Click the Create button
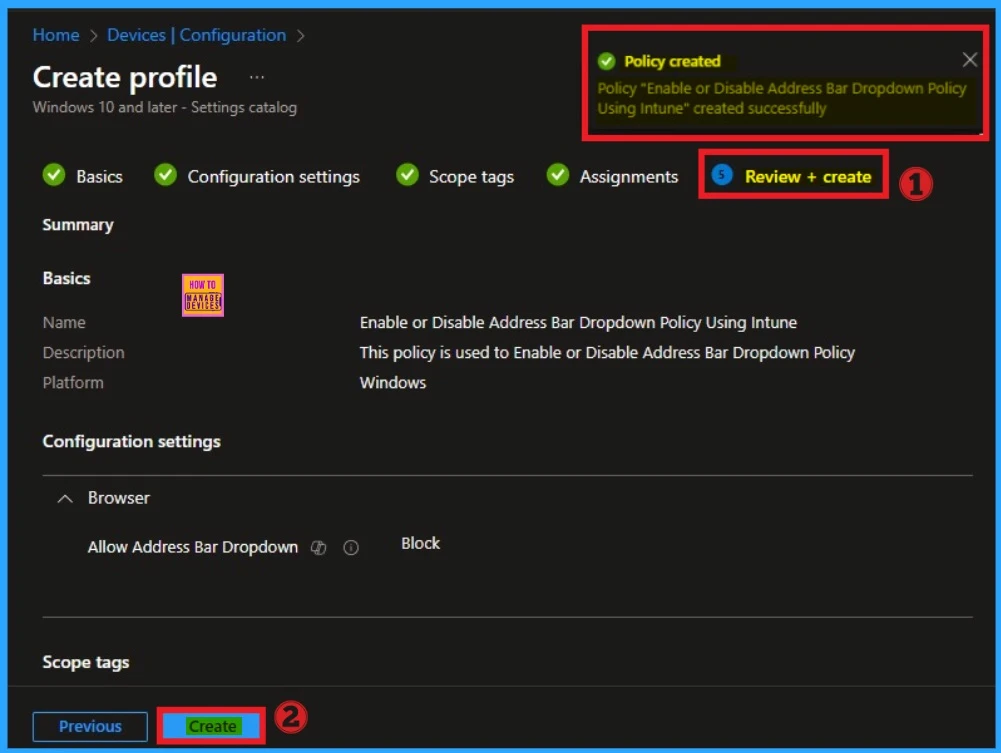The height and width of the screenshot is (753, 1001). tap(212, 726)
